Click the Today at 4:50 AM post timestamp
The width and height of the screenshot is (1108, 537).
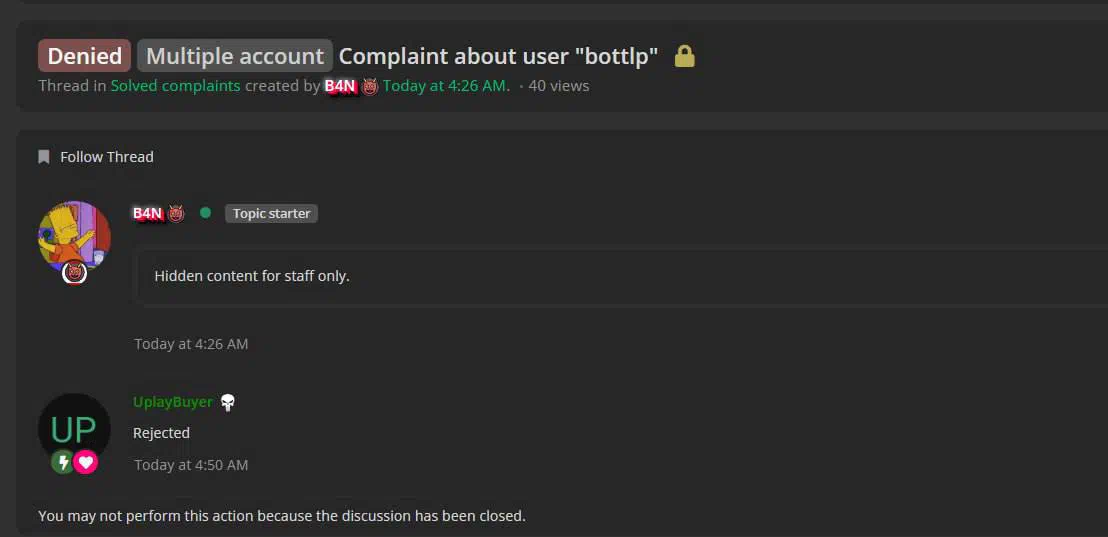coord(191,465)
